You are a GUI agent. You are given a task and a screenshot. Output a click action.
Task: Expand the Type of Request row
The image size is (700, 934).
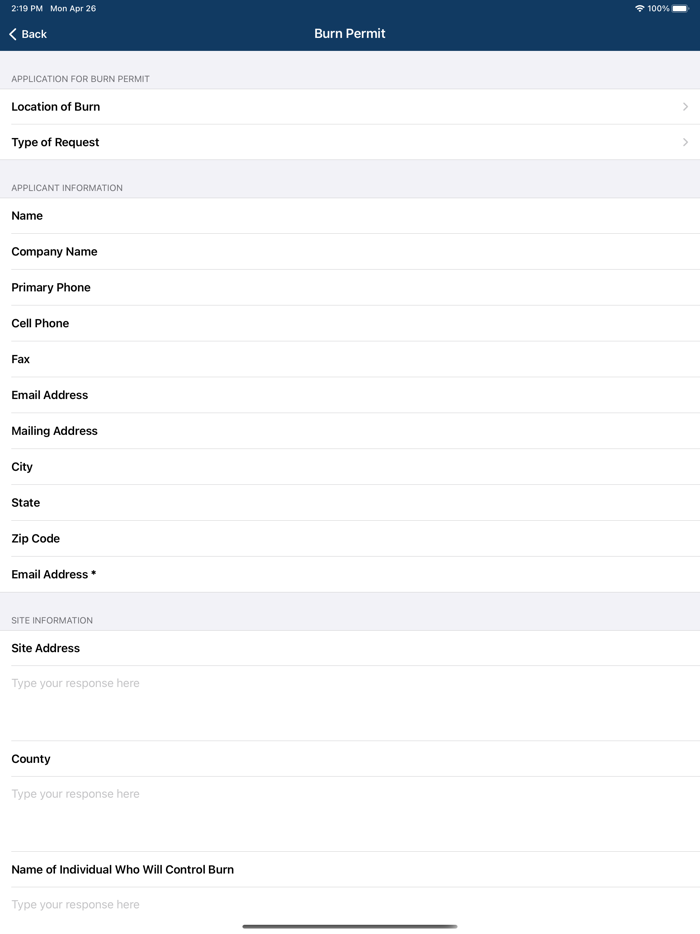click(x=350, y=142)
